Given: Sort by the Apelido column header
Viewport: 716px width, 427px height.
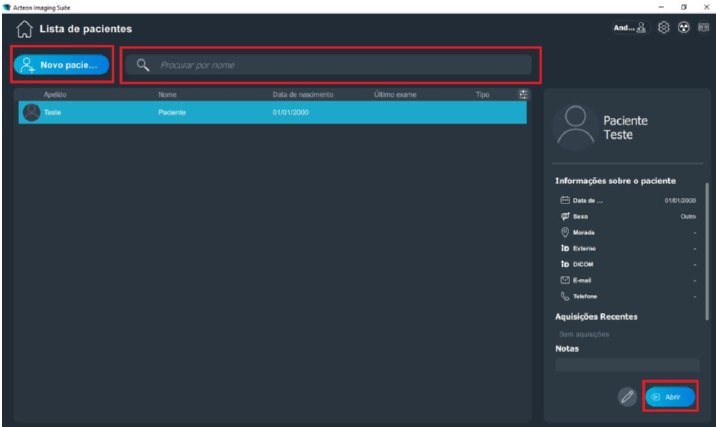Looking at the screenshot, I should (x=55, y=95).
